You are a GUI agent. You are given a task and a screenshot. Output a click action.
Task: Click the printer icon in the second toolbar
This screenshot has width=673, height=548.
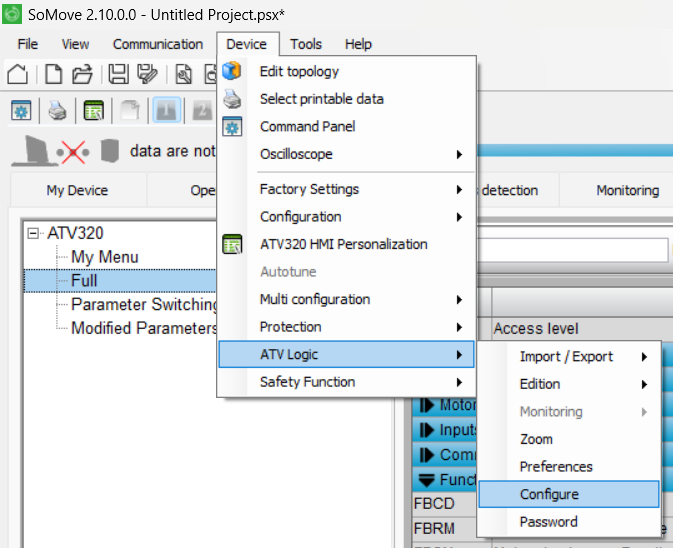click(57, 111)
